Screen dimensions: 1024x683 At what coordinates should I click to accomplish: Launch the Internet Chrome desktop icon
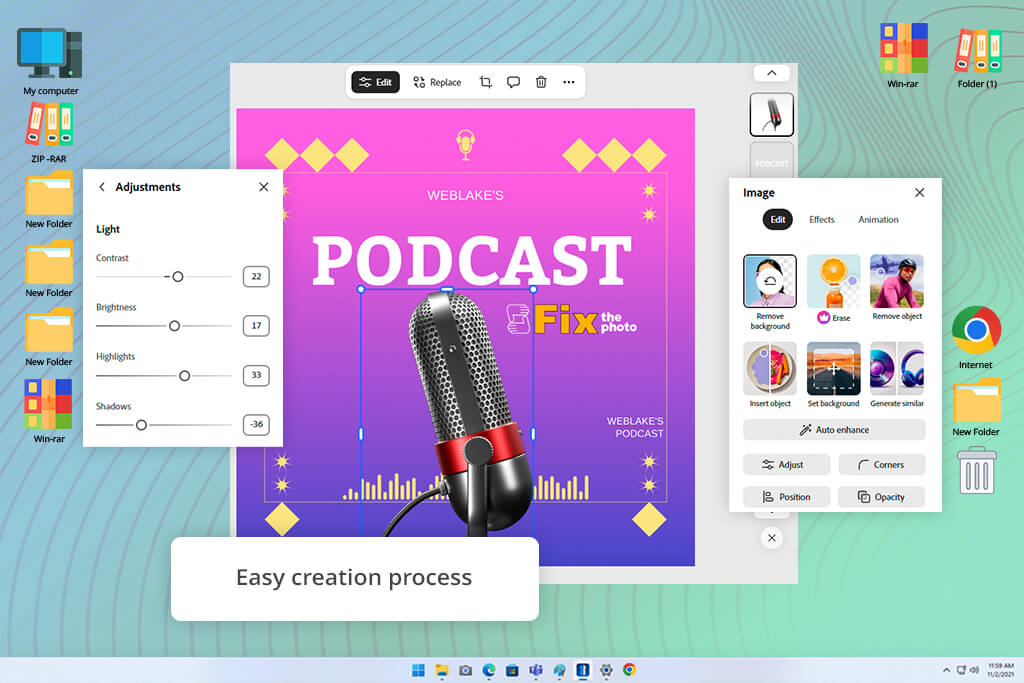976,337
